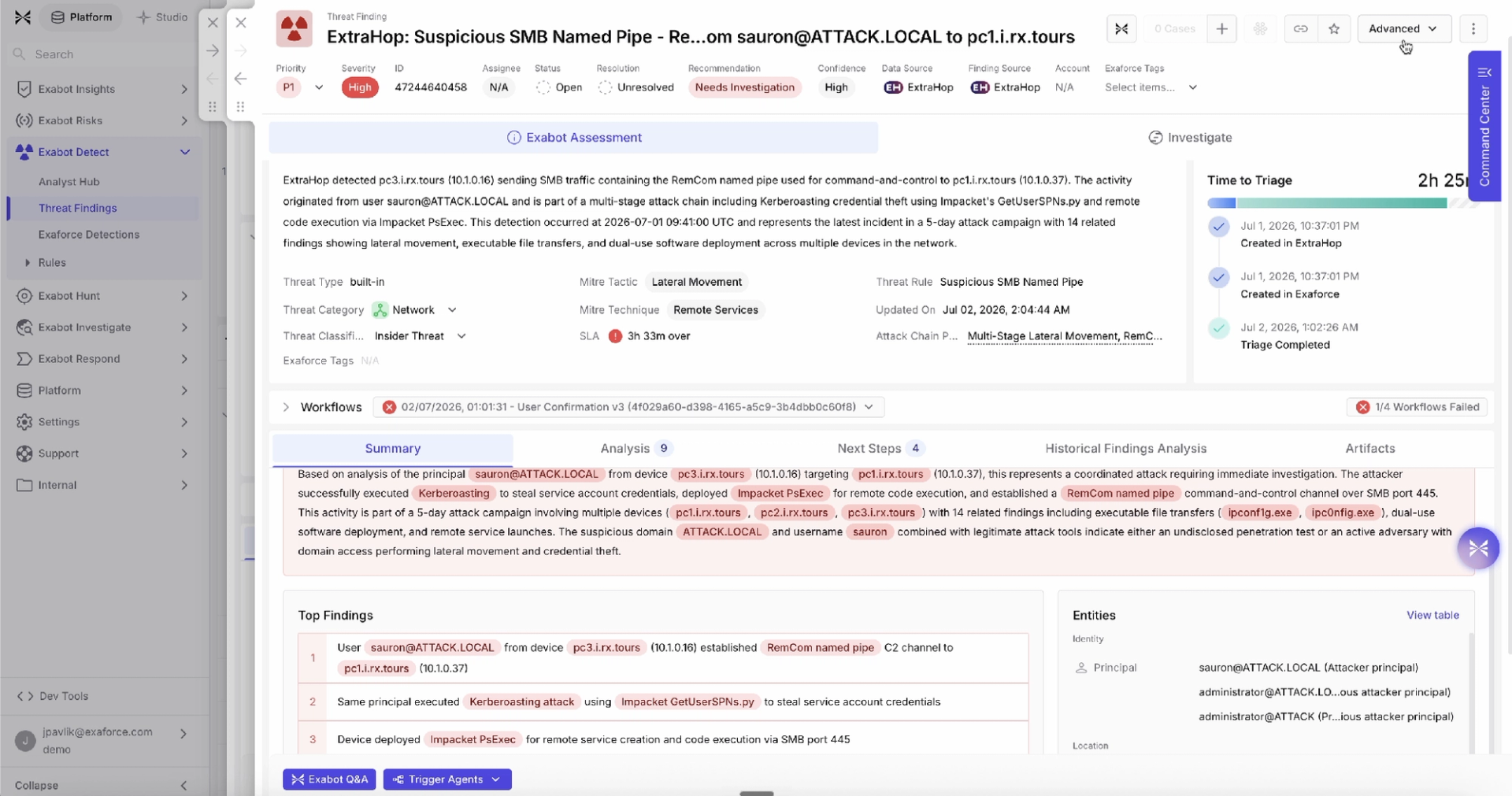Switch to the Next Steps tab

point(880,449)
